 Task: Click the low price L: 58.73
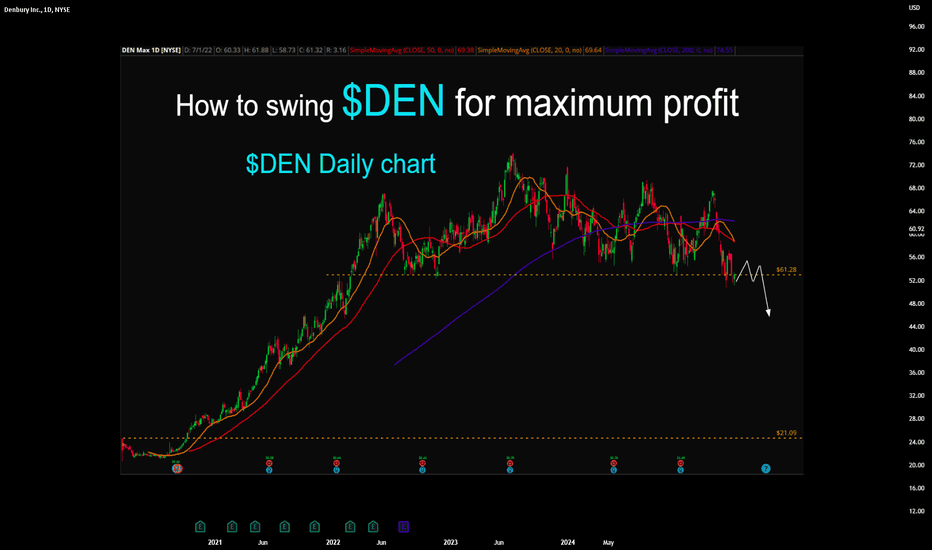pyautogui.click(x=284, y=50)
